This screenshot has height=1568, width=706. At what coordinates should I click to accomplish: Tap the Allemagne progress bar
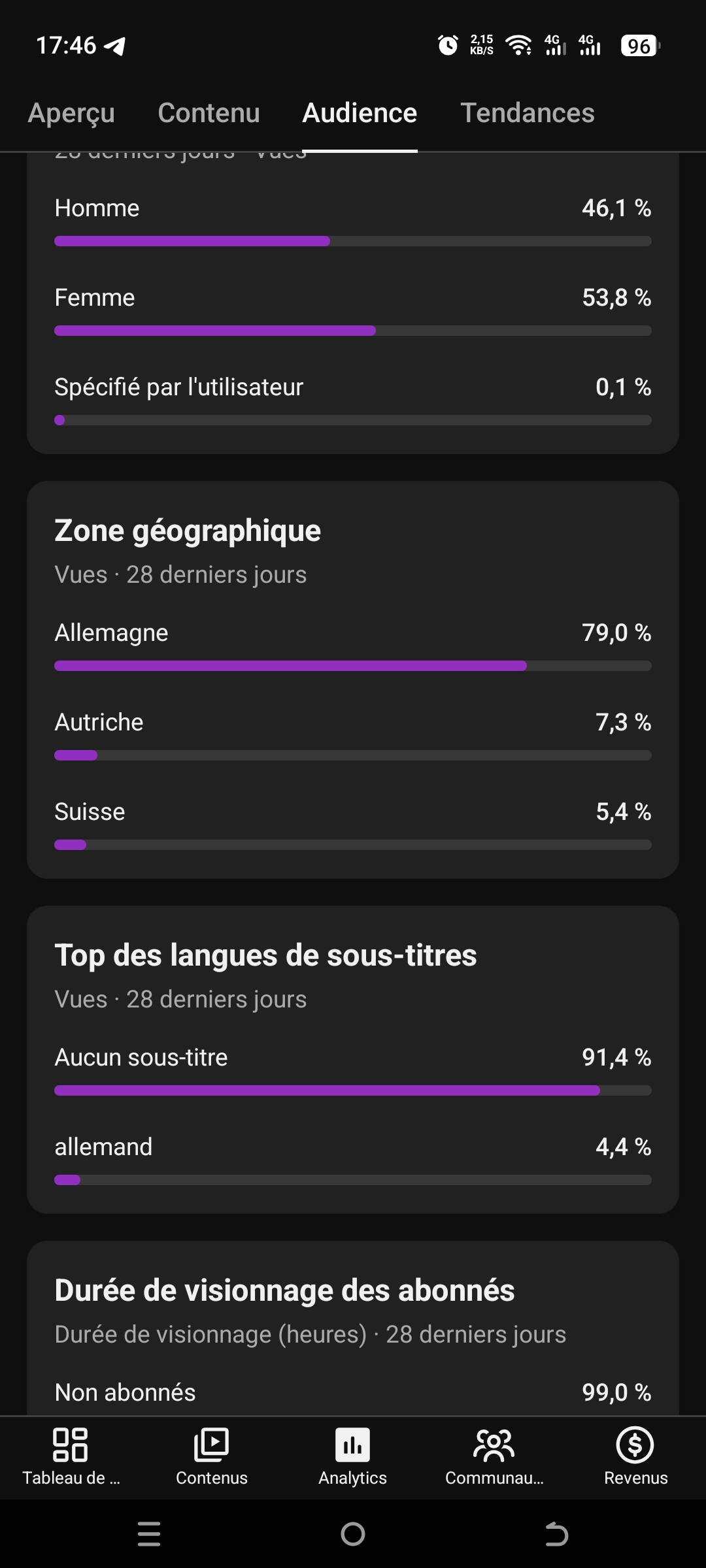coord(353,666)
